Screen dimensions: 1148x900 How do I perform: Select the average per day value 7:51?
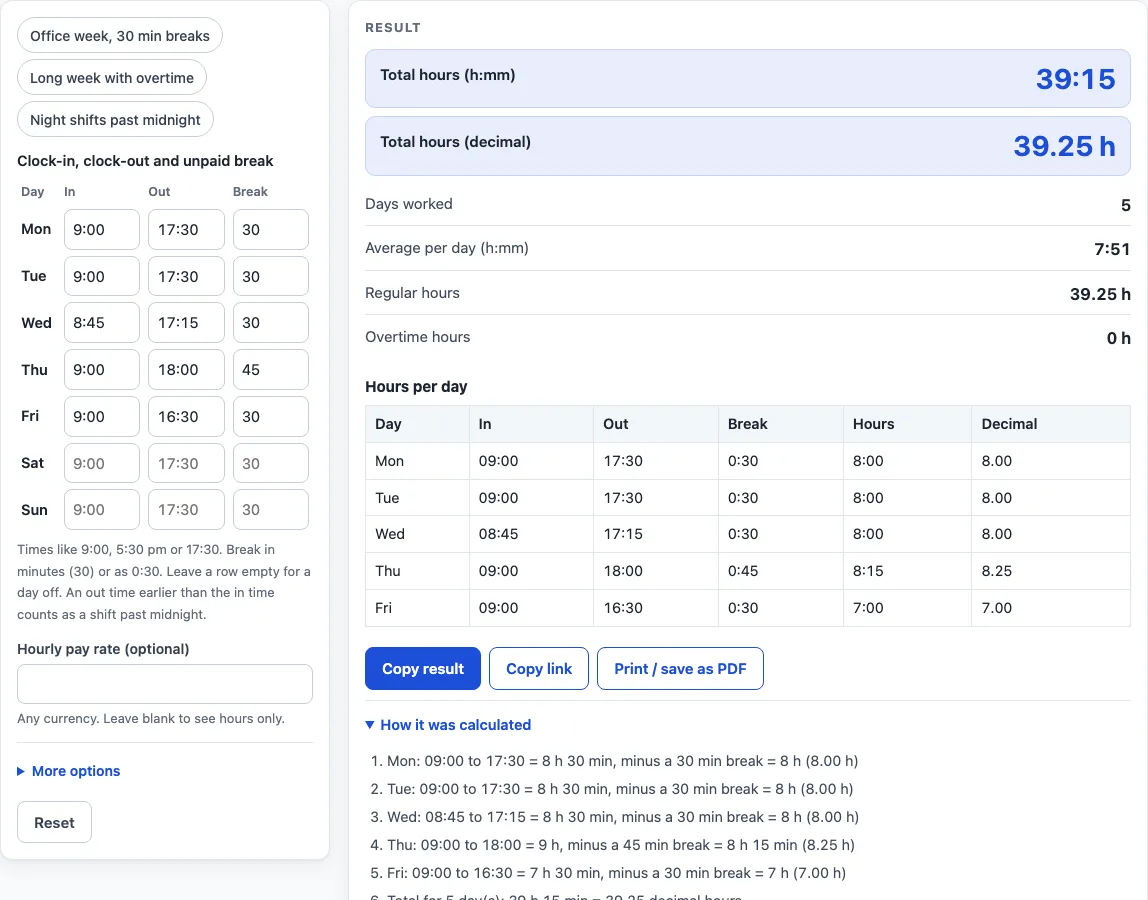pos(1112,249)
